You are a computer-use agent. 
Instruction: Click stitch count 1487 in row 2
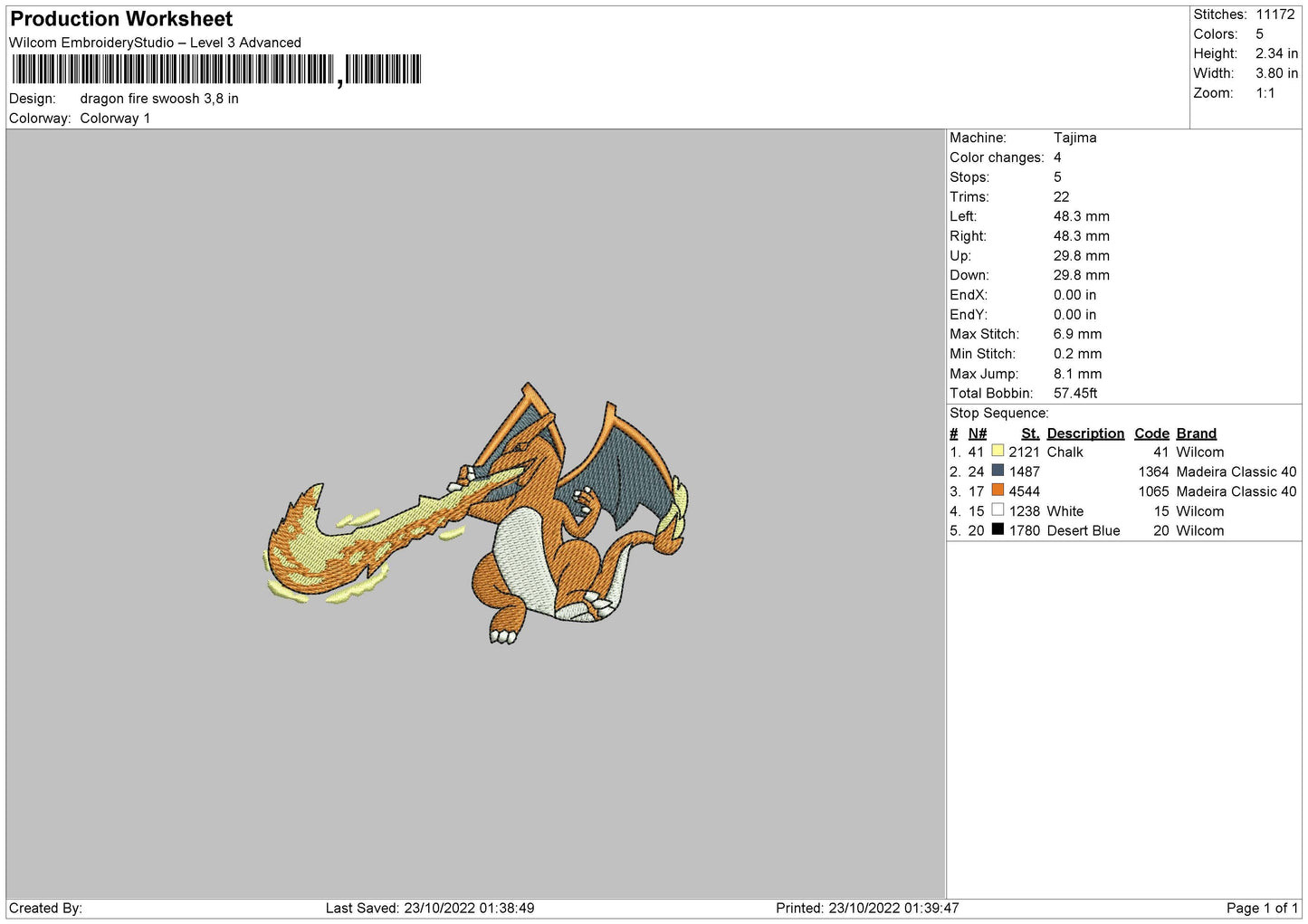pos(1024,472)
